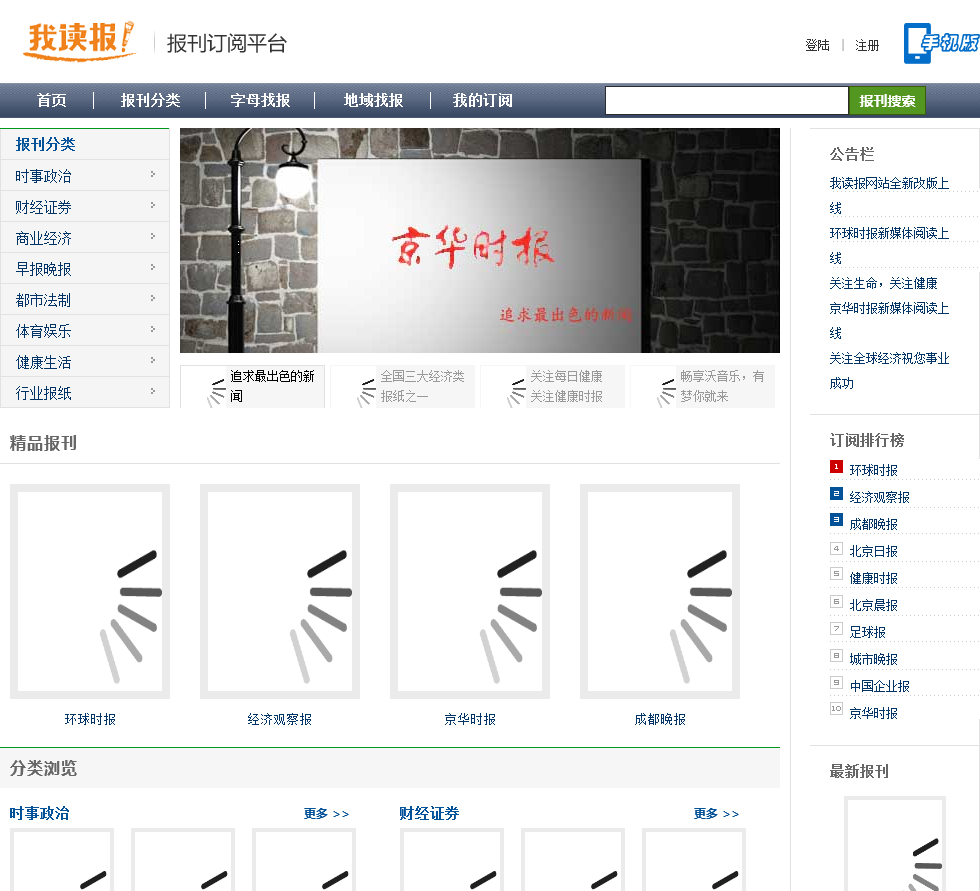980x891 pixels.
Task: Click the 成都晚报 caption under the featured cover
Action: tap(660, 719)
